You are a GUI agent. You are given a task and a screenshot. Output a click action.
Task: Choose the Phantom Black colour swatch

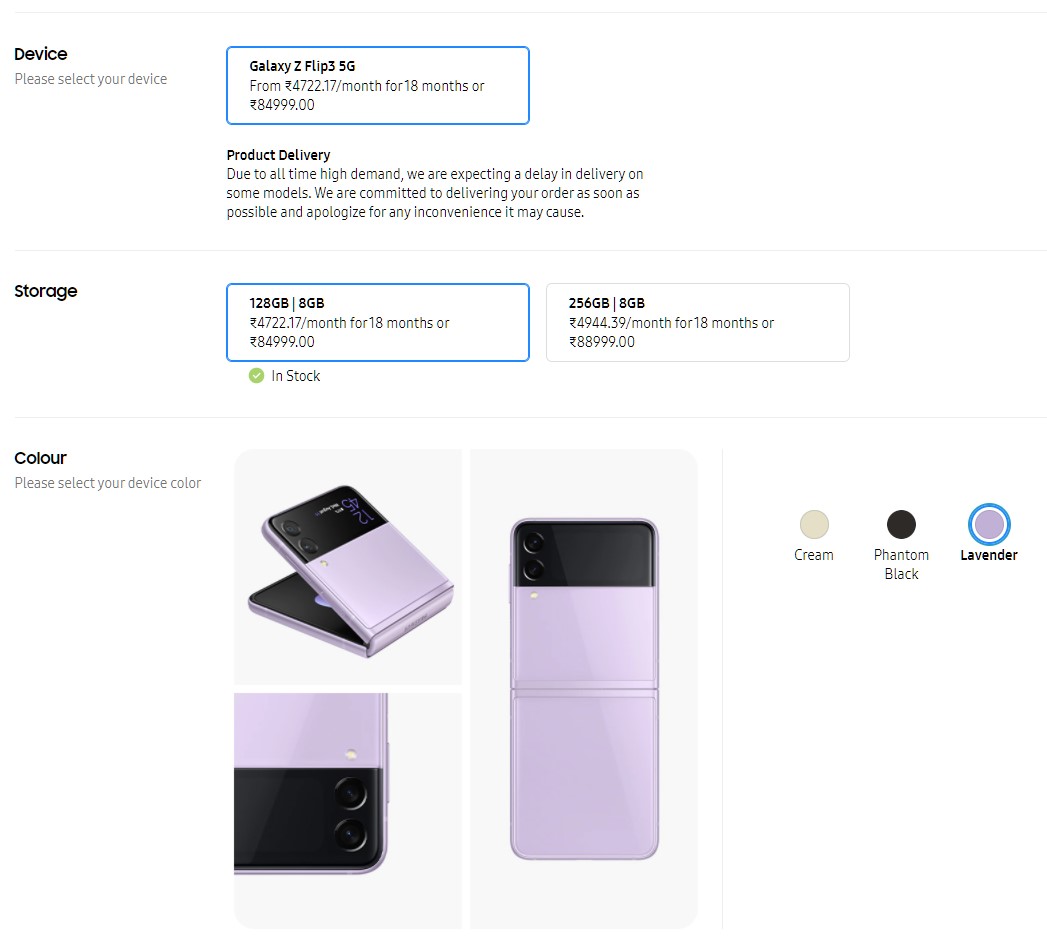901,524
